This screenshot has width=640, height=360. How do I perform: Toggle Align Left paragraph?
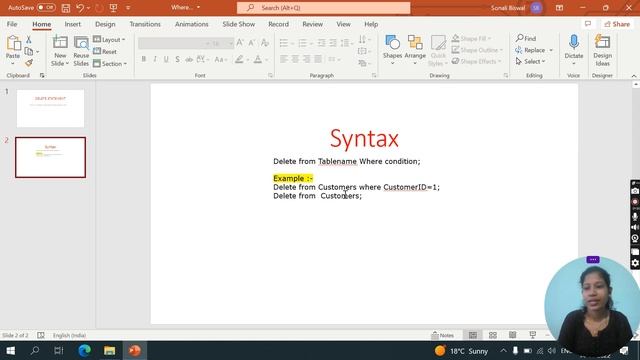click(x=284, y=60)
